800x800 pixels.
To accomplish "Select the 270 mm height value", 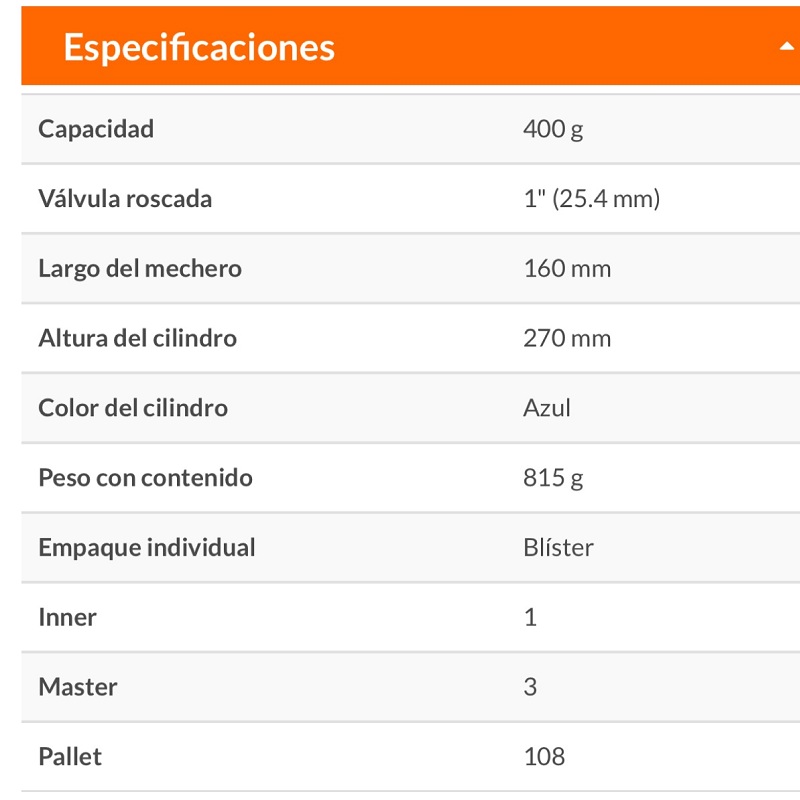I will click(x=565, y=337).
